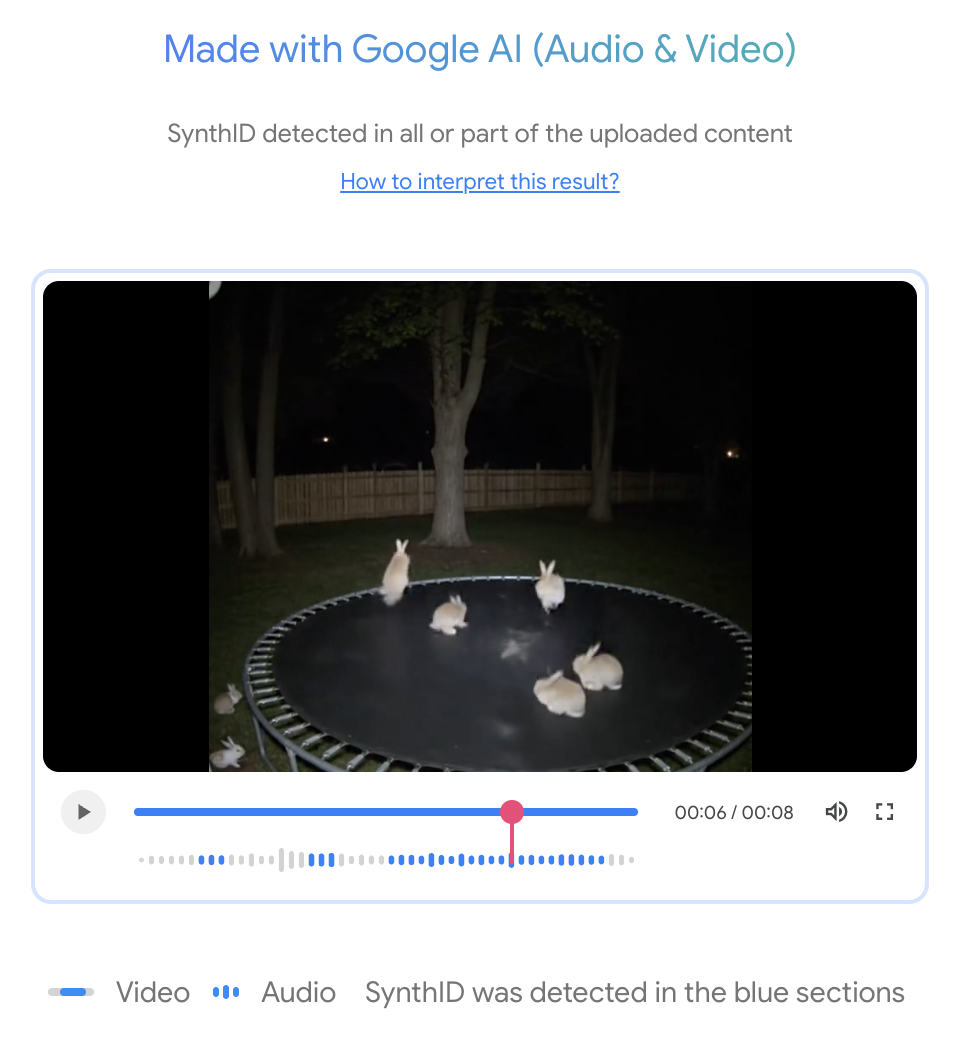
Task: Click the 'Video' legend label
Action: click(153, 993)
